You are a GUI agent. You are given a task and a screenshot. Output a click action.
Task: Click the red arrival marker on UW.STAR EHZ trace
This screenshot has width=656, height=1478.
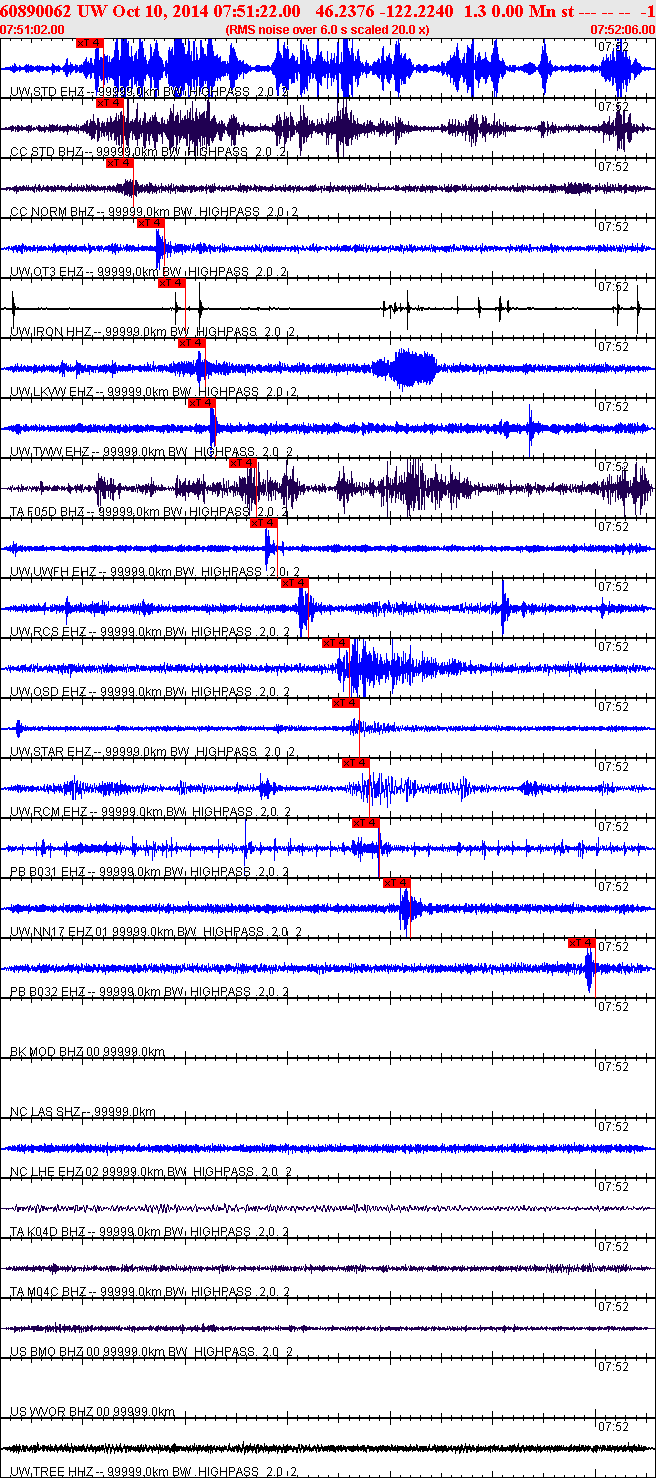[345, 703]
